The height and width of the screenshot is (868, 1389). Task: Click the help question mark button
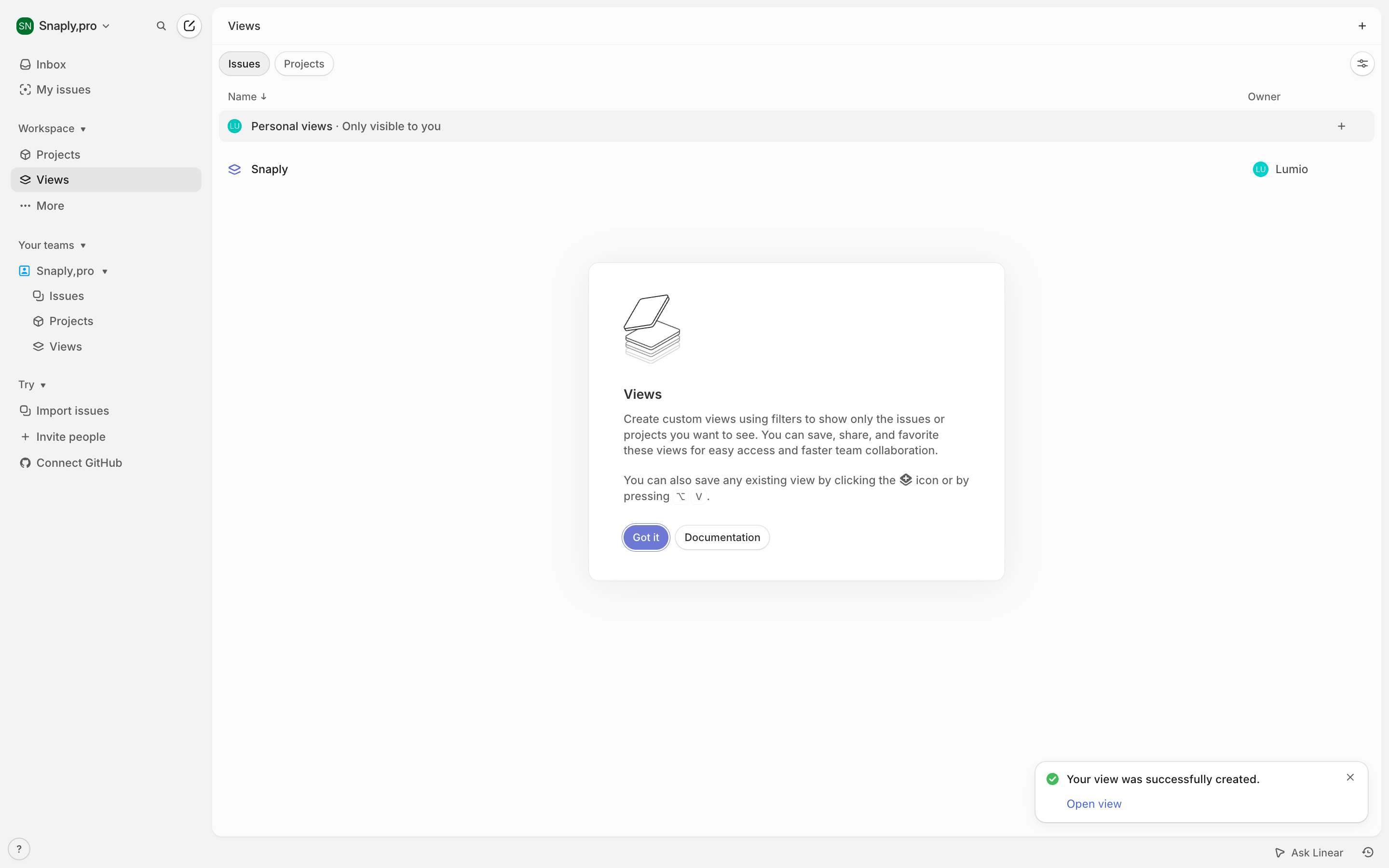click(x=19, y=849)
